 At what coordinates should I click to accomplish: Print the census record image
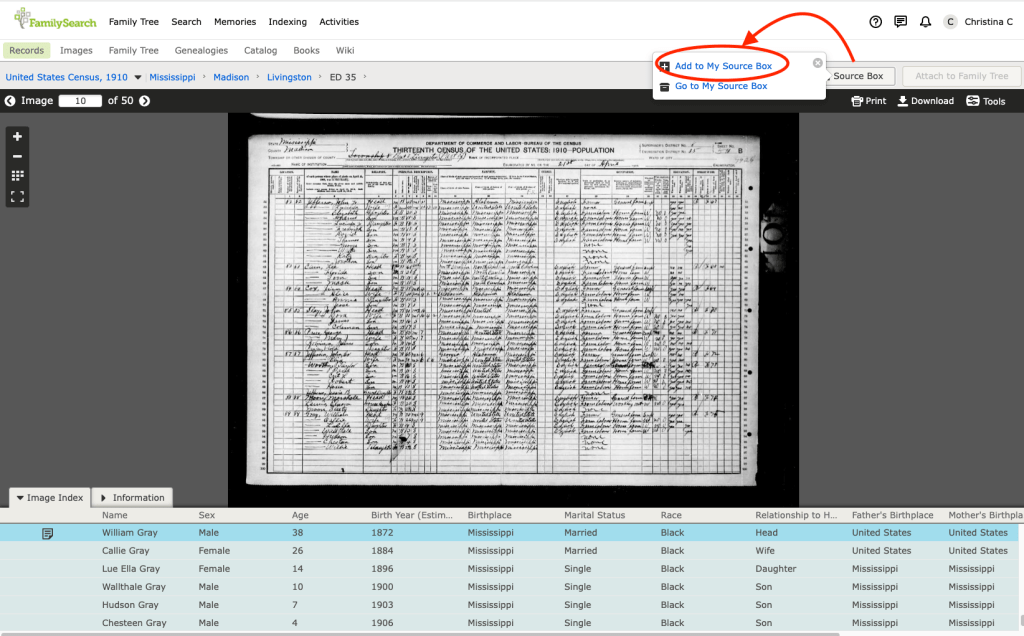tap(867, 100)
